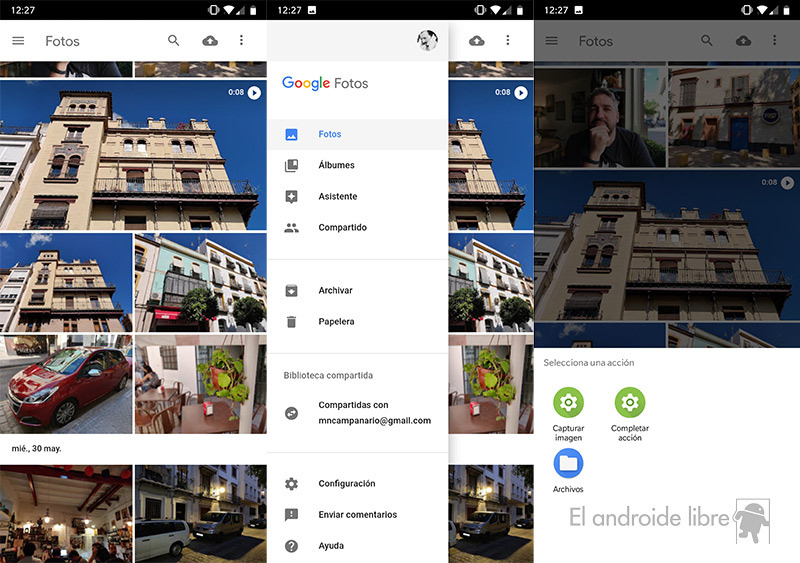Image resolution: width=800 pixels, height=563 pixels.
Task: Open hanging plant photo in middle screen
Action: [x=491, y=384]
